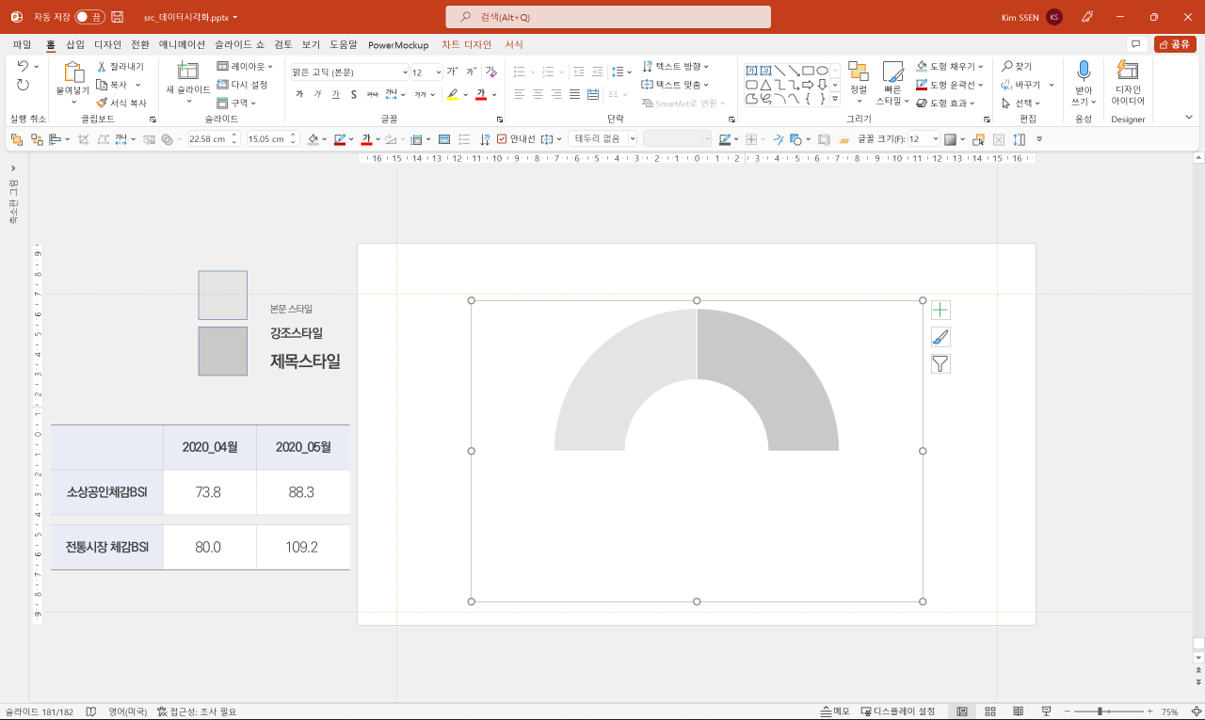Click the red font color swatch in ribbon
Image resolution: width=1205 pixels, height=720 pixels.
(480, 96)
